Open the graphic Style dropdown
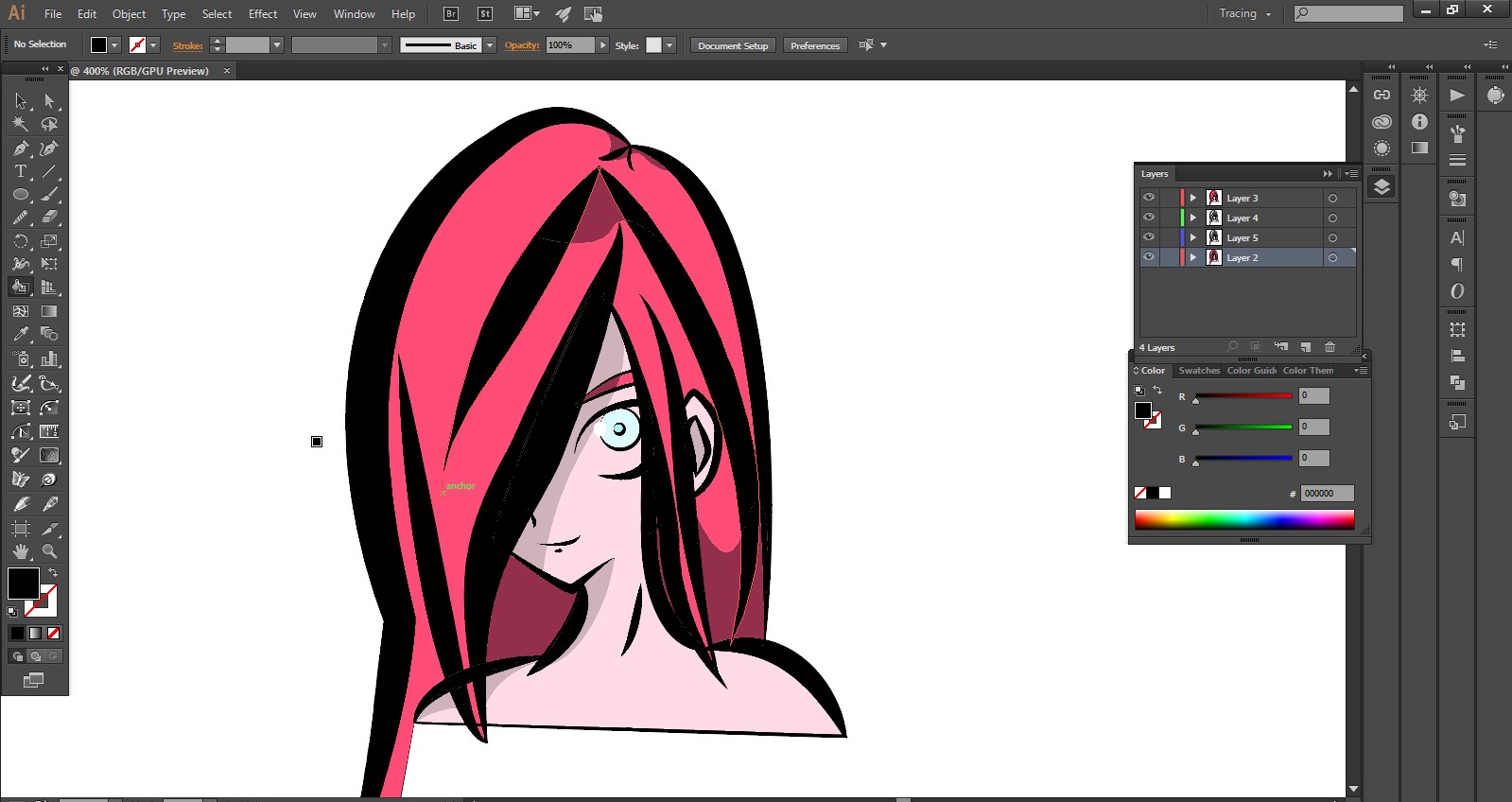This screenshot has width=1512, height=802. pos(669,45)
